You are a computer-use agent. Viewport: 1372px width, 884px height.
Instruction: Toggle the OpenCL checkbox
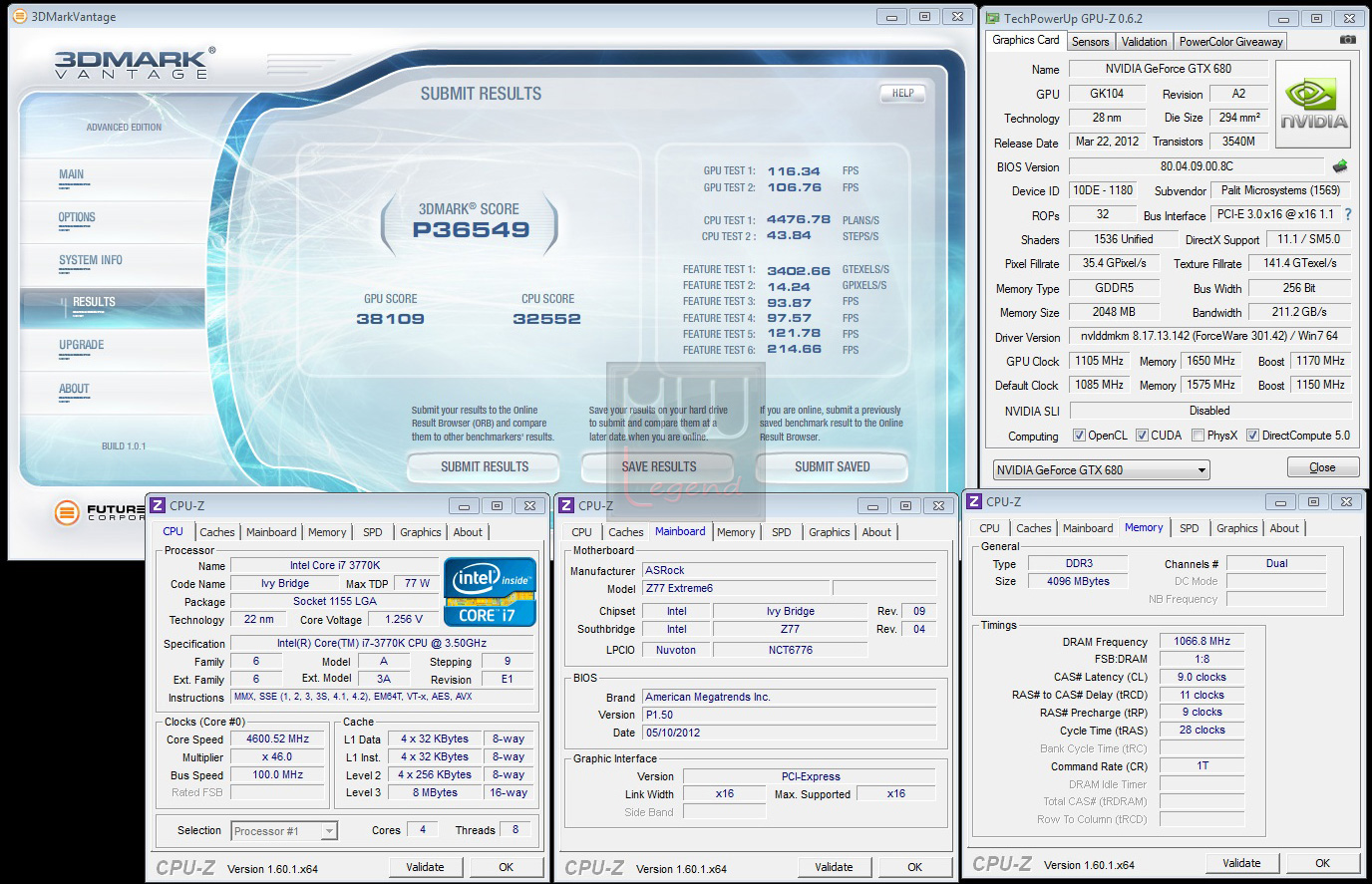click(x=1078, y=436)
